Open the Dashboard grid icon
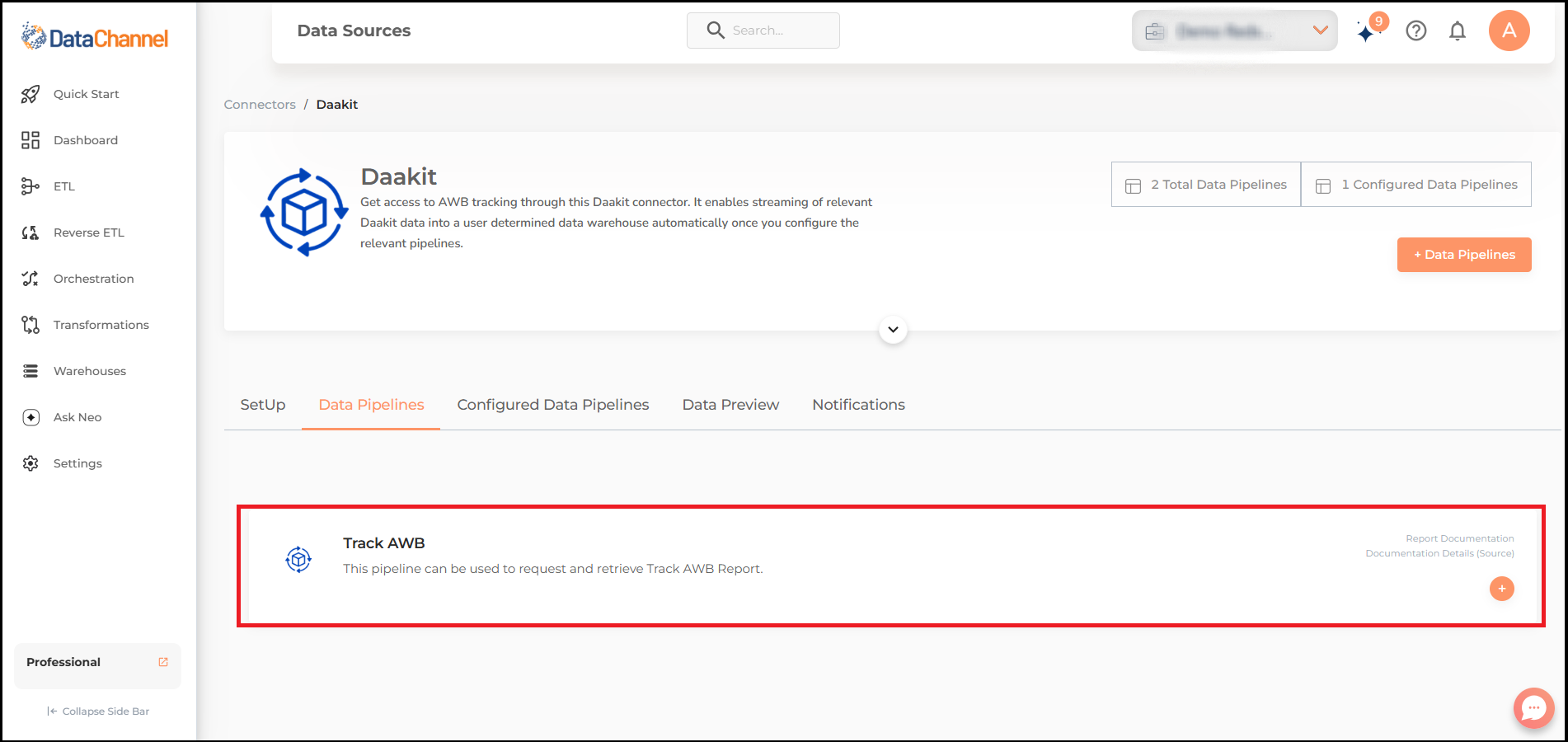1568x742 pixels. [x=31, y=140]
